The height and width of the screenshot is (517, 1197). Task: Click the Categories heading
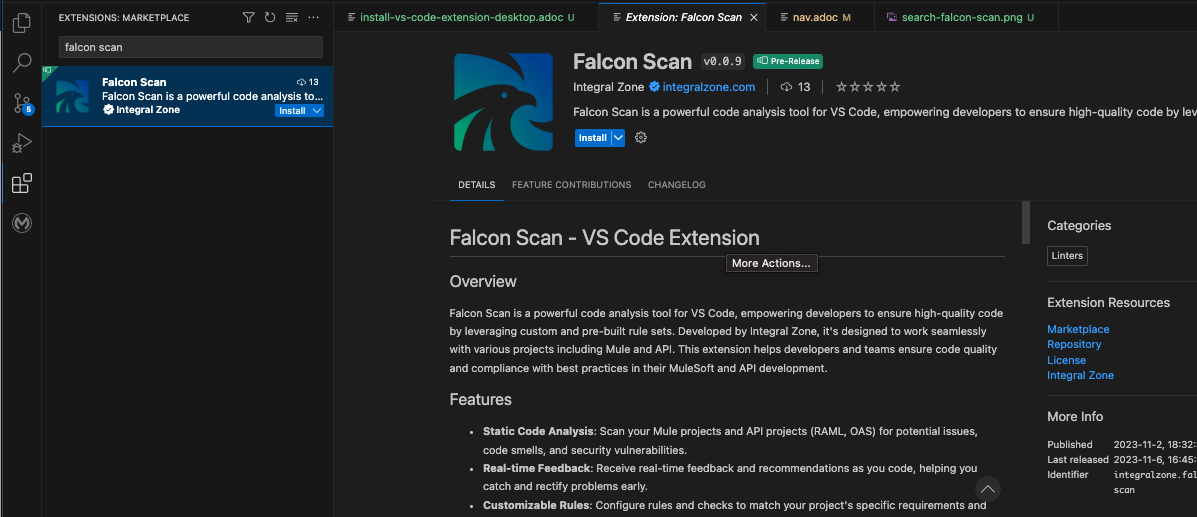pos(1079,225)
